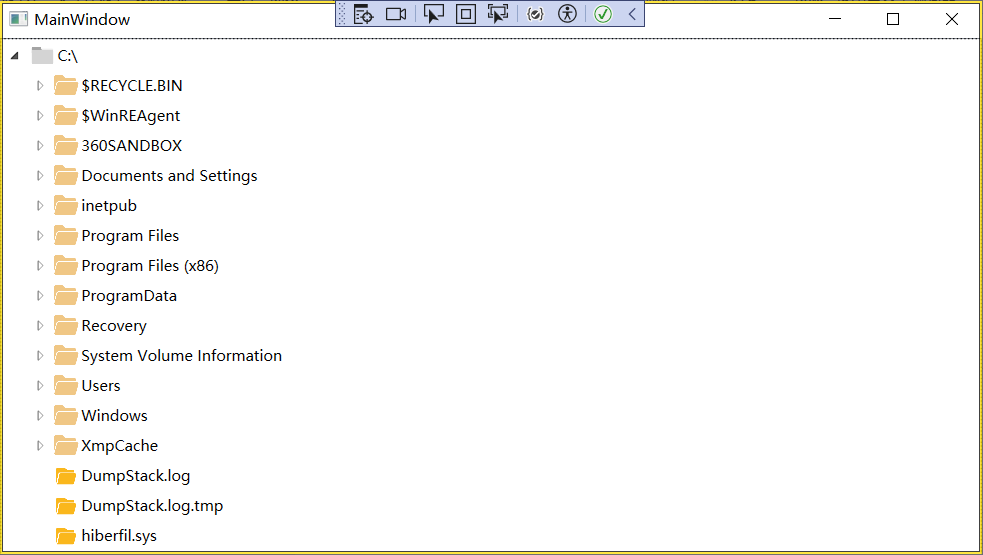Expand the Users folder arrow
Screen dimensions: 983x555
[40, 386]
